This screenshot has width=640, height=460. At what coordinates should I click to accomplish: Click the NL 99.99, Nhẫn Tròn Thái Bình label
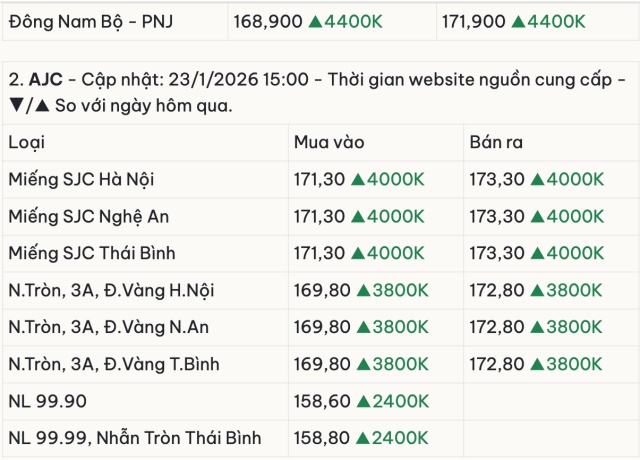pyautogui.click(x=134, y=438)
